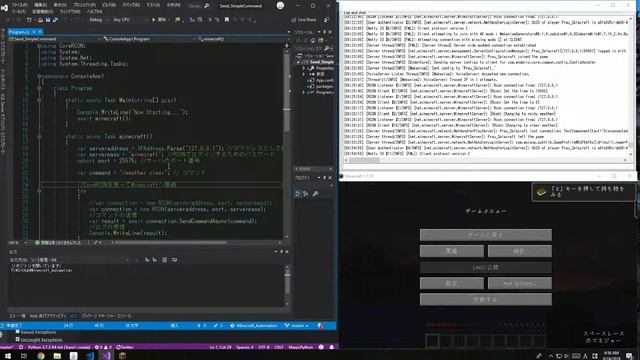Toggle the Uncaught Exceptions checkbox
The width and height of the screenshot is (640, 360).
[18, 339]
